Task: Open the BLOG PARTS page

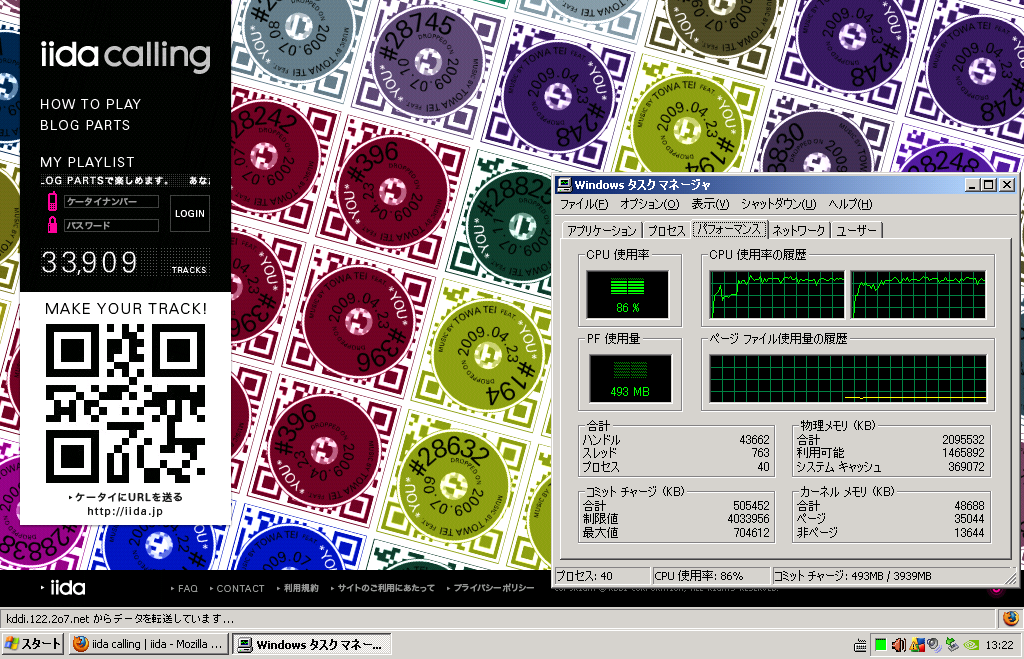Action: 85,125
